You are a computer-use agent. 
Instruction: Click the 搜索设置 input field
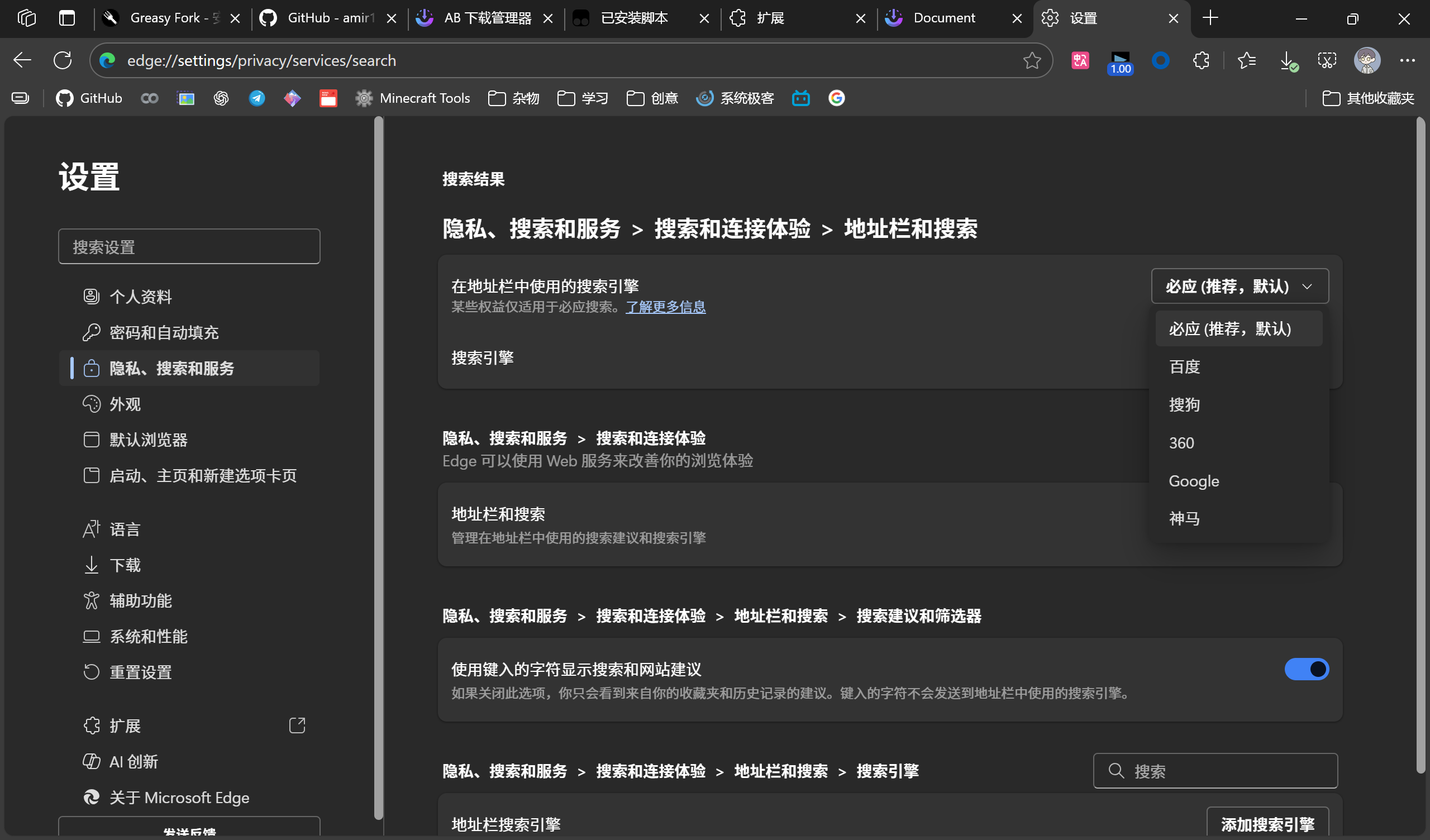point(189,247)
